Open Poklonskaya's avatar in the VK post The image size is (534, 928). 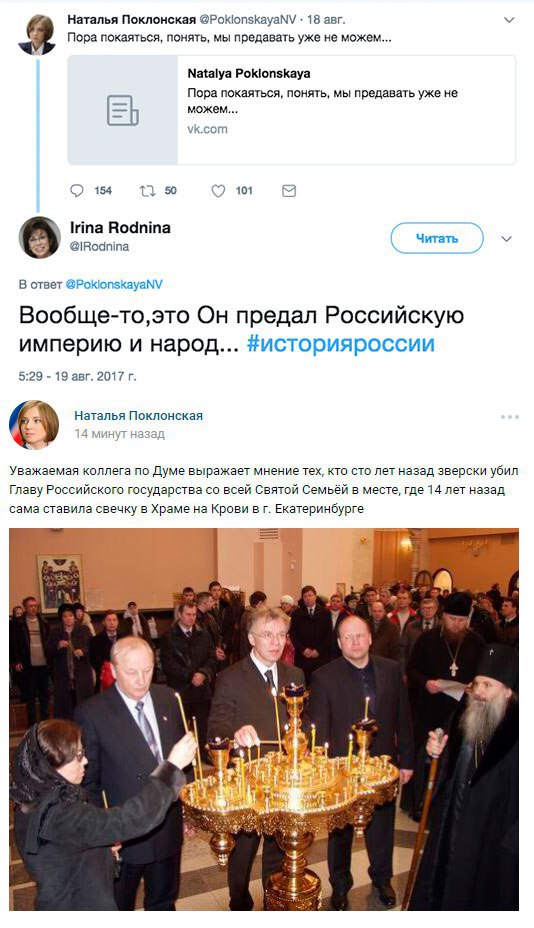34,424
